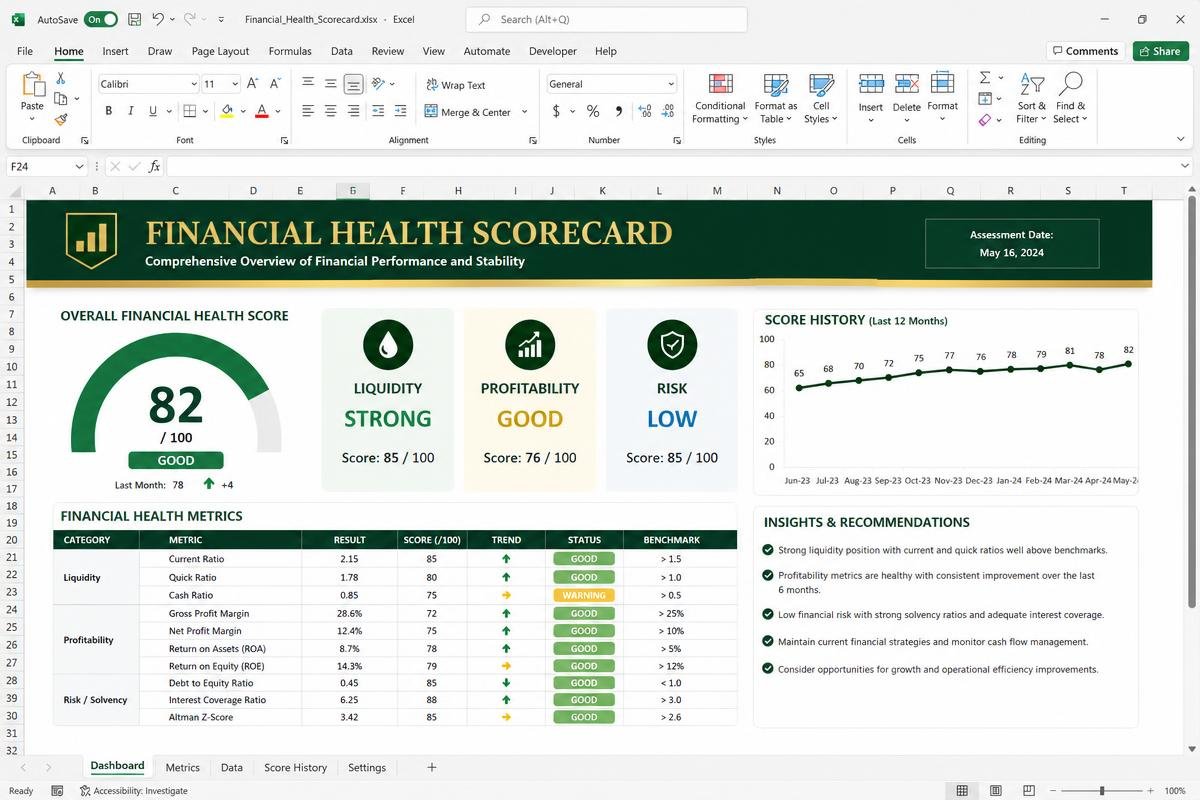This screenshot has height=800, width=1200.
Task: Click the Paste clipboard icon
Action: point(33,85)
